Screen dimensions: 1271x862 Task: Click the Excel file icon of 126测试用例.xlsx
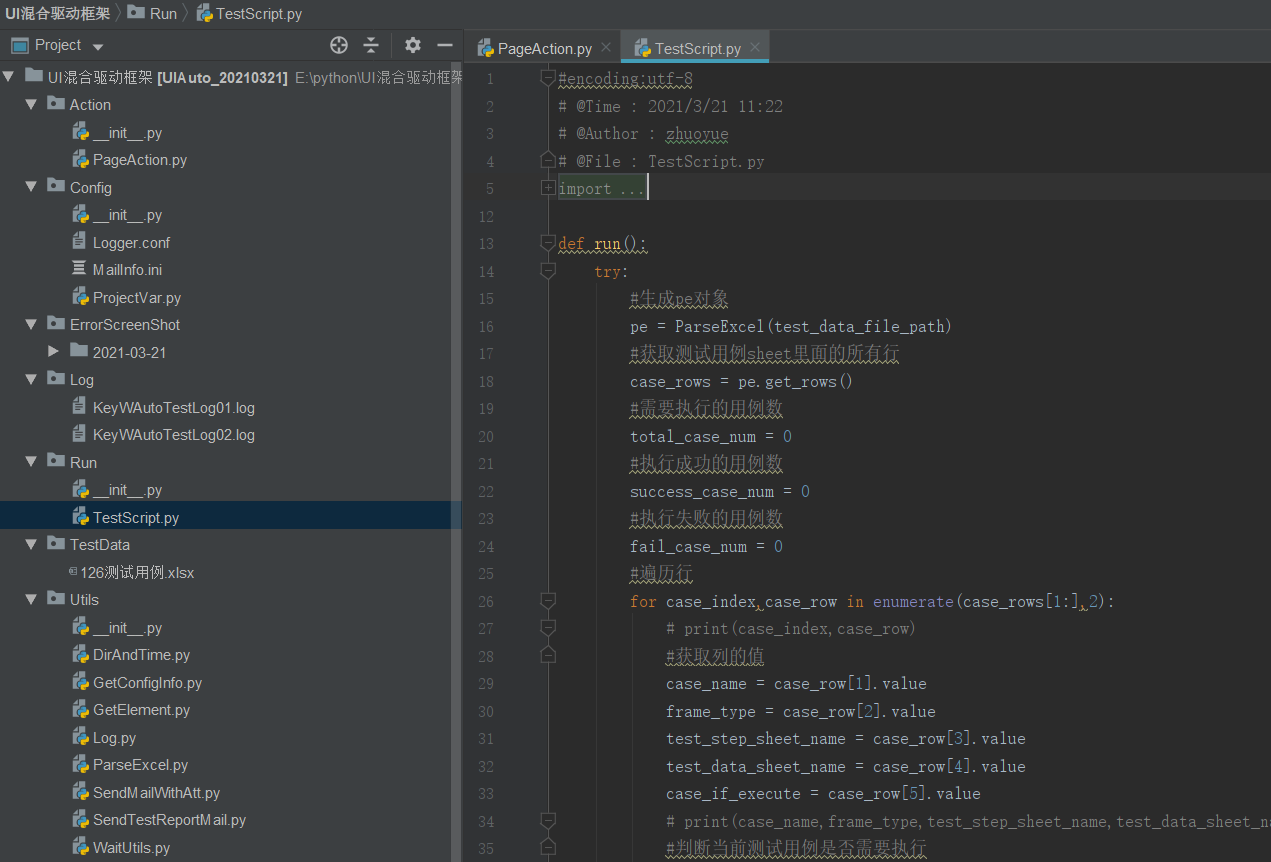pos(72,571)
